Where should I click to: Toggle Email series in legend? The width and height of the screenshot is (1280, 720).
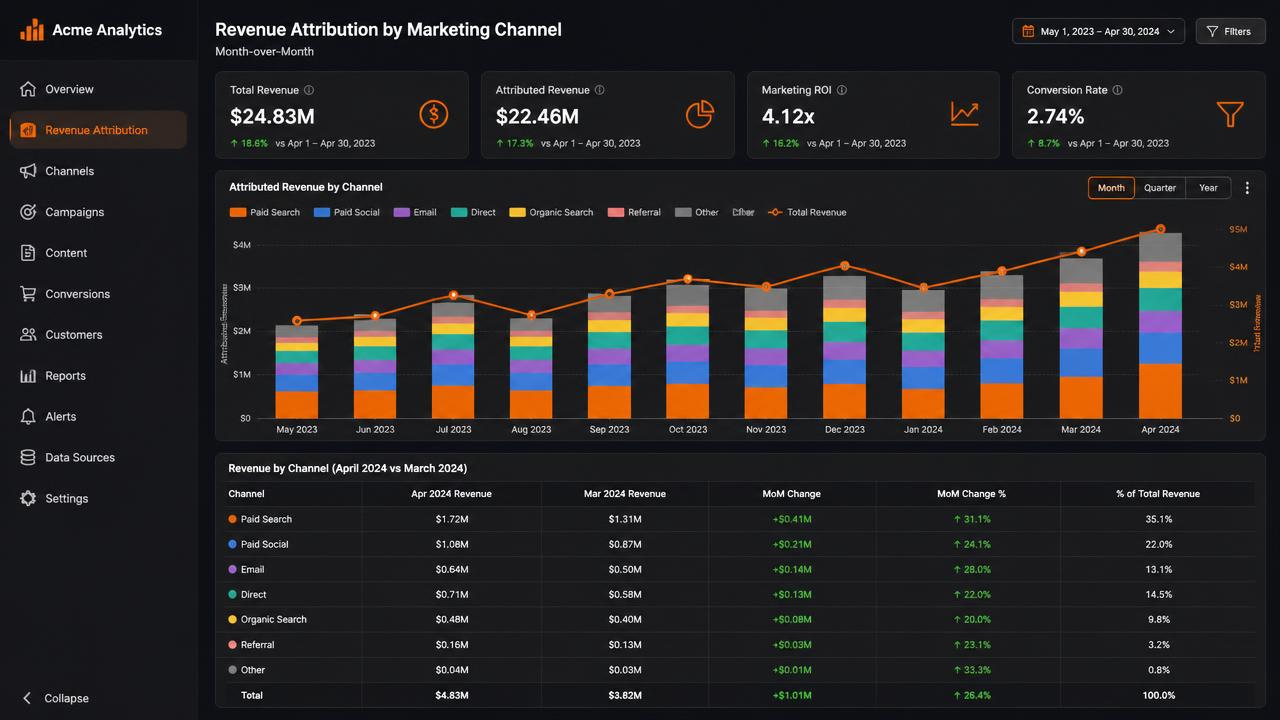(415, 212)
